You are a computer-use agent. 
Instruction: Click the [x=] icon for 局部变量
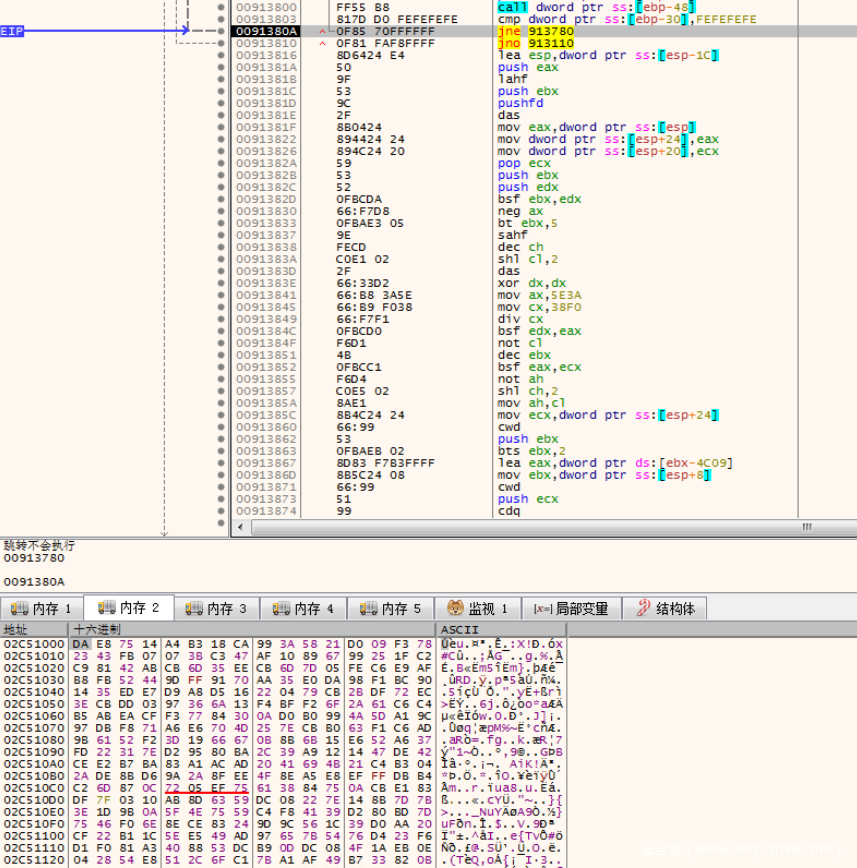click(542, 608)
